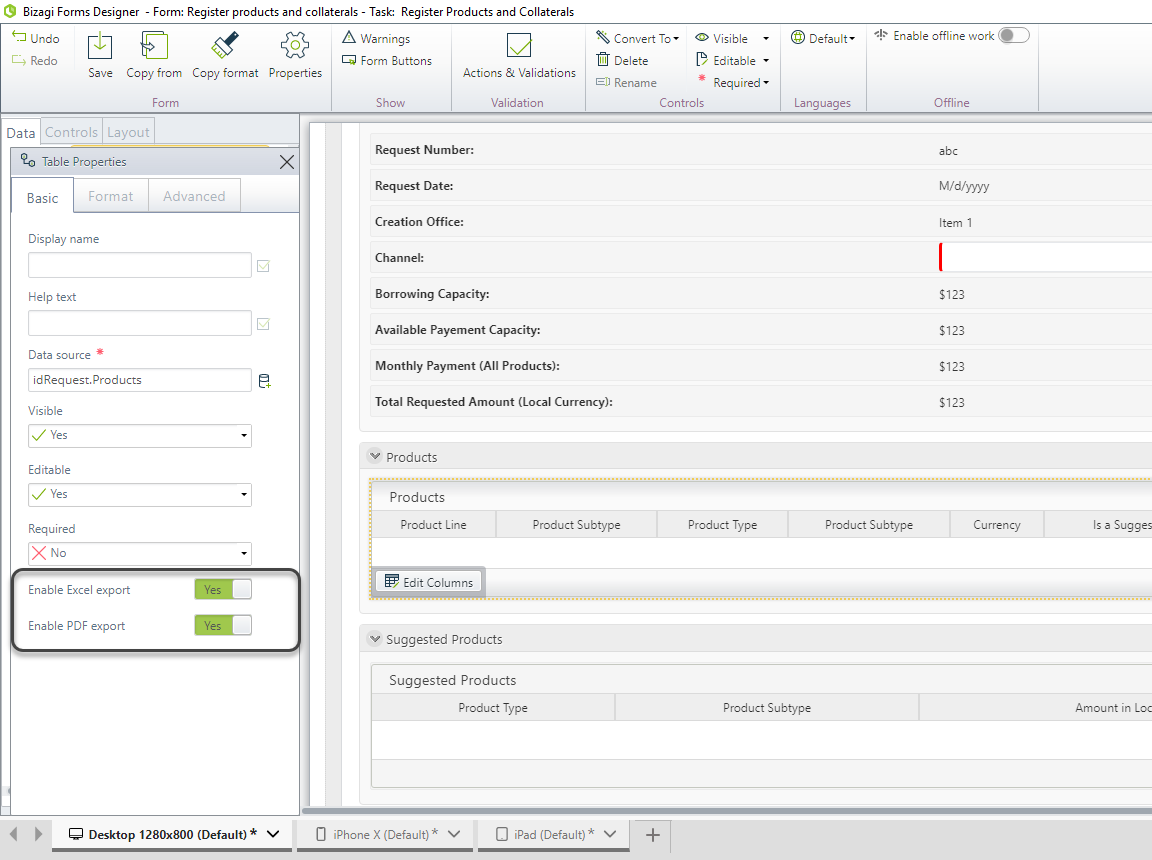Turn off Enable Excel export
Screen dimensions: 1152x860
coord(223,589)
